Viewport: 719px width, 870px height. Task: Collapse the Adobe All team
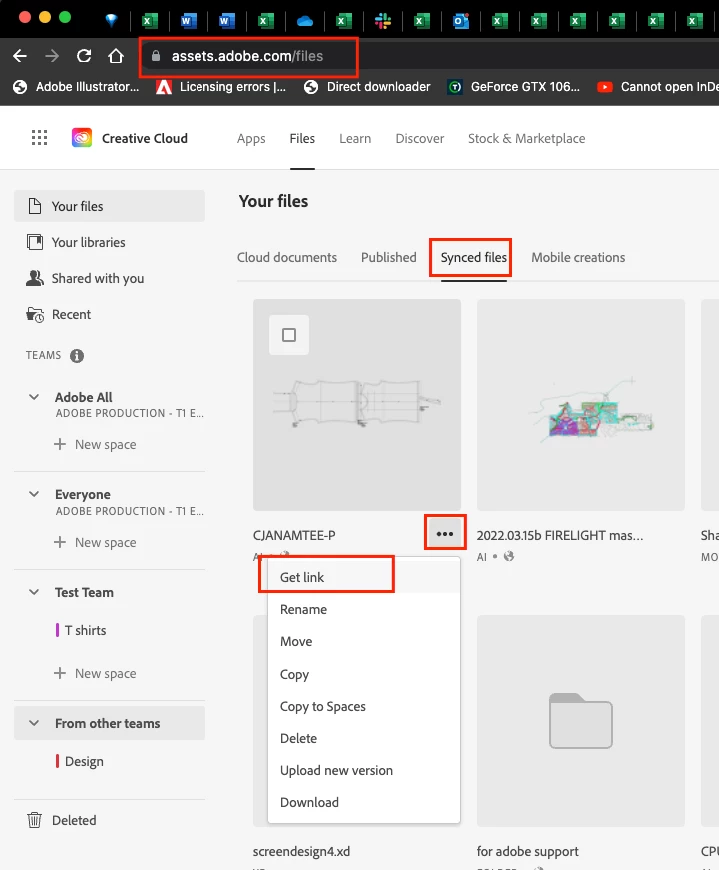[34, 397]
